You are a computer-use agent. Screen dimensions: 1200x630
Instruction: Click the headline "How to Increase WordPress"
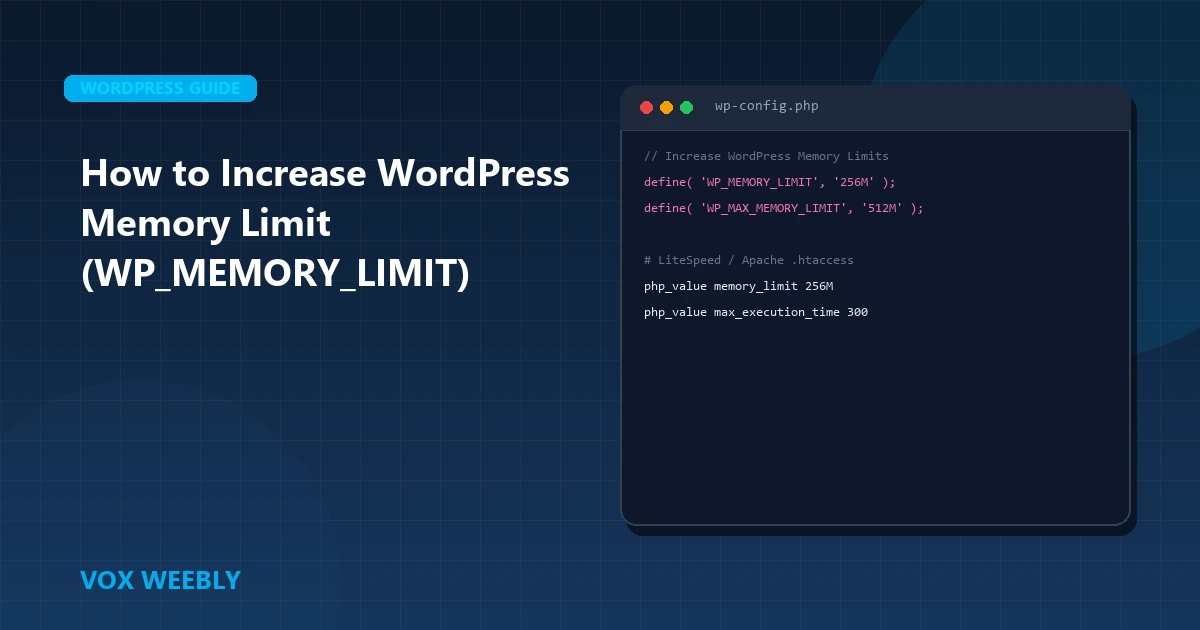325,174
